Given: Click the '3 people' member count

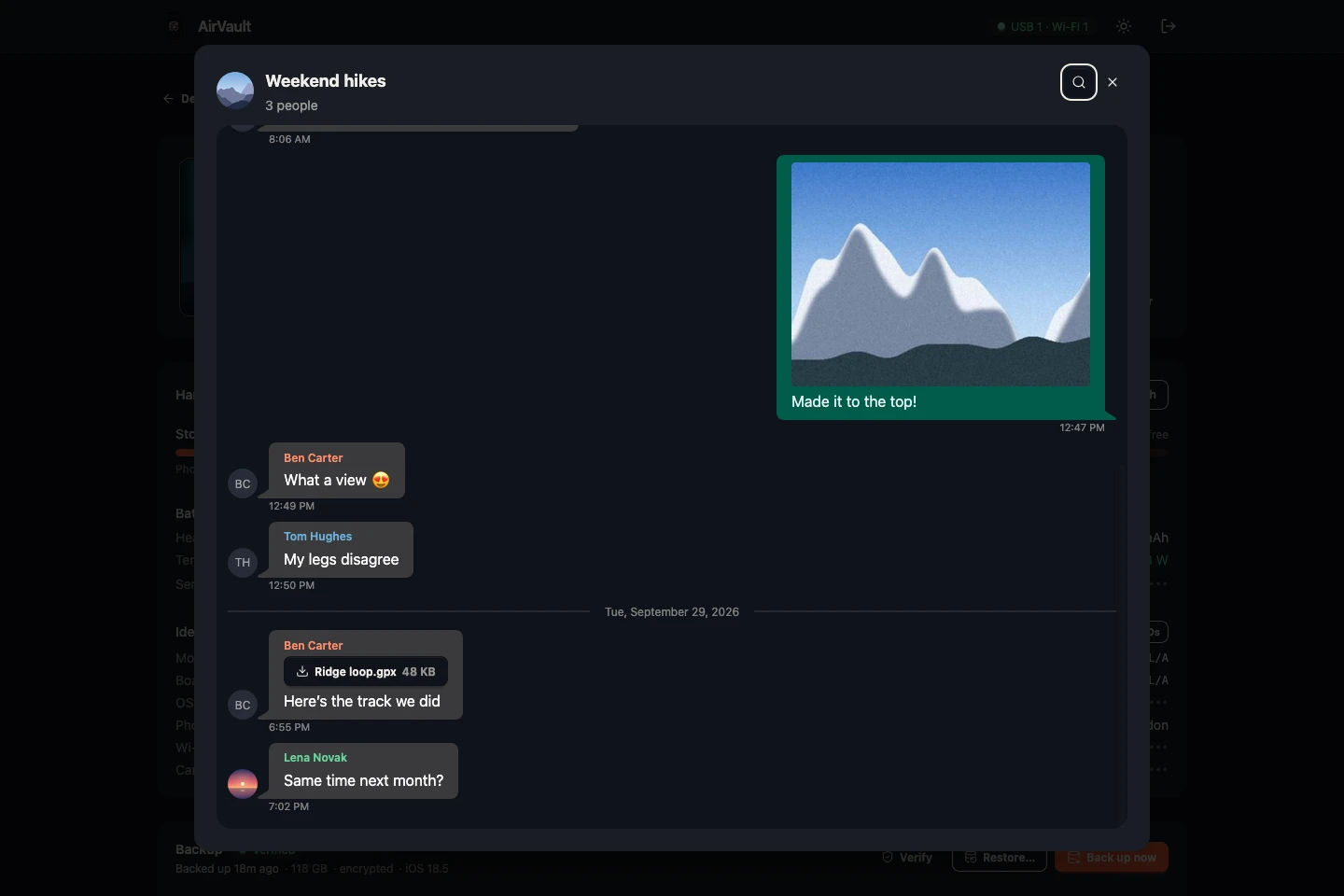Looking at the screenshot, I should click(291, 105).
